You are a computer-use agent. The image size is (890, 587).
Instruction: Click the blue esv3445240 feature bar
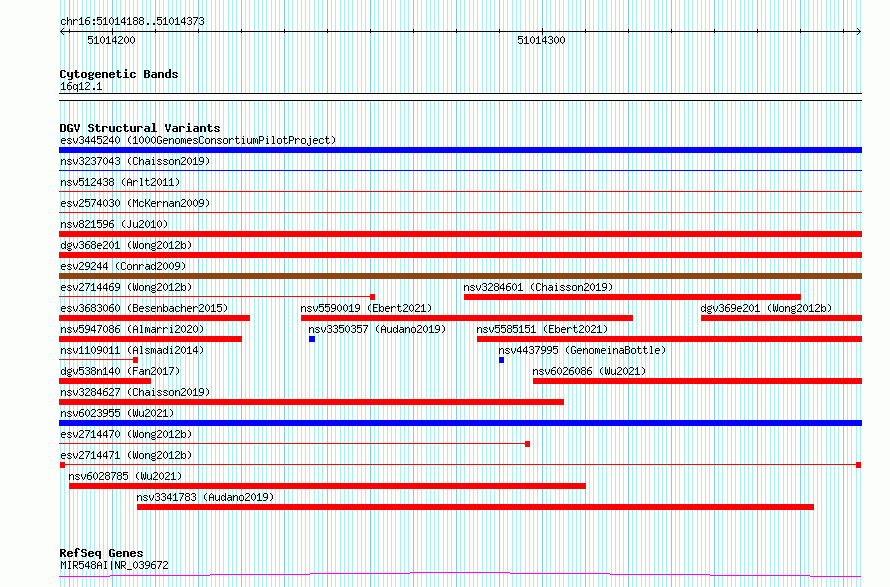[x=460, y=150]
